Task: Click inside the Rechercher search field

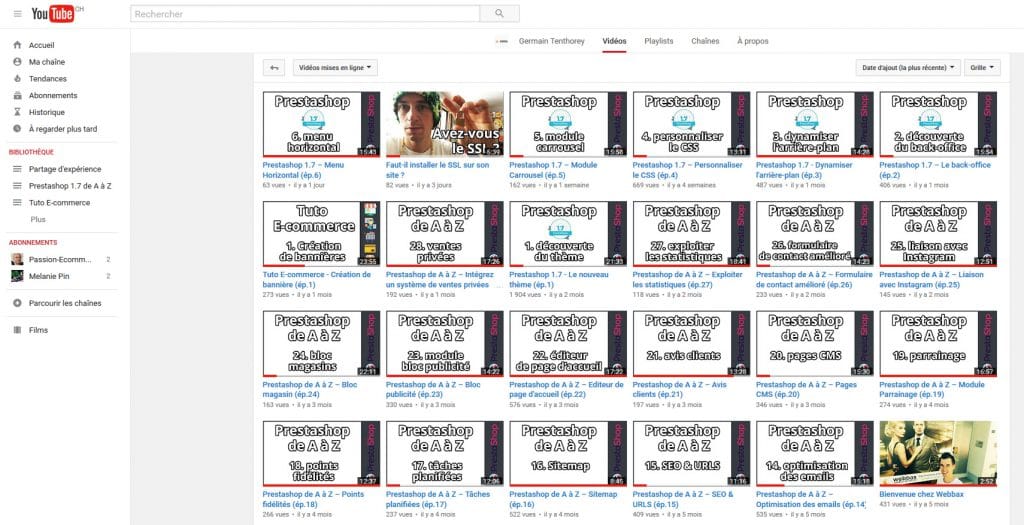Action: tap(305, 14)
